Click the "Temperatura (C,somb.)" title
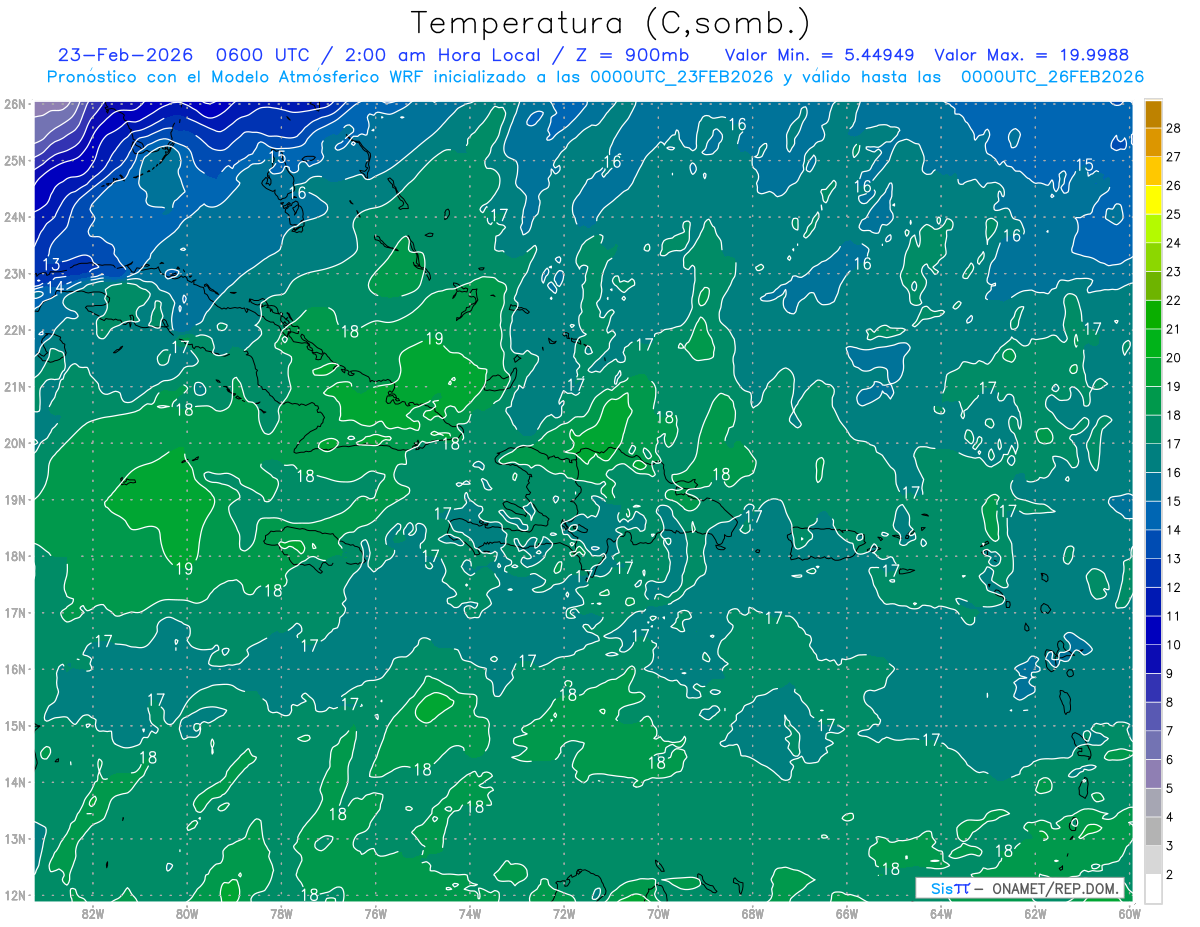 [611, 24]
